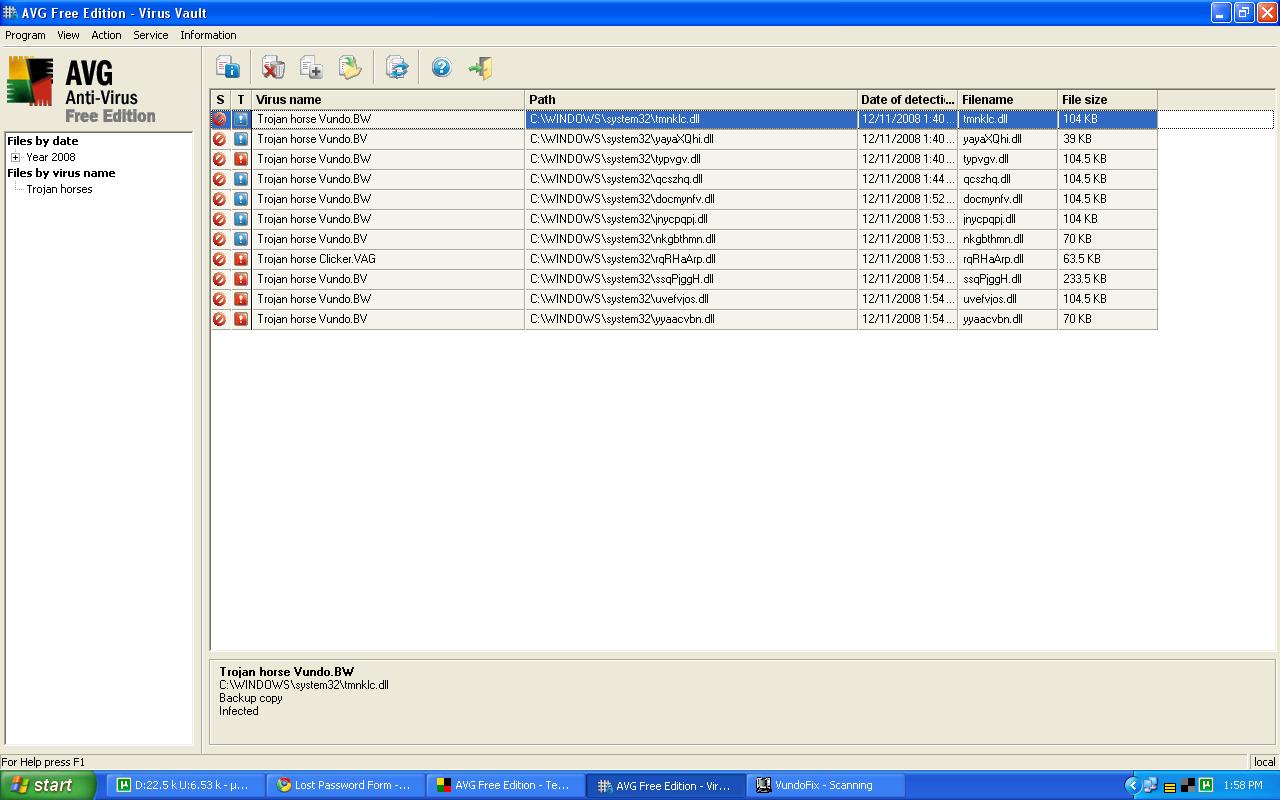Show hidden tray icons with the arrow
The height and width of the screenshot is (800, 1280).
[x=1132, y=785]
